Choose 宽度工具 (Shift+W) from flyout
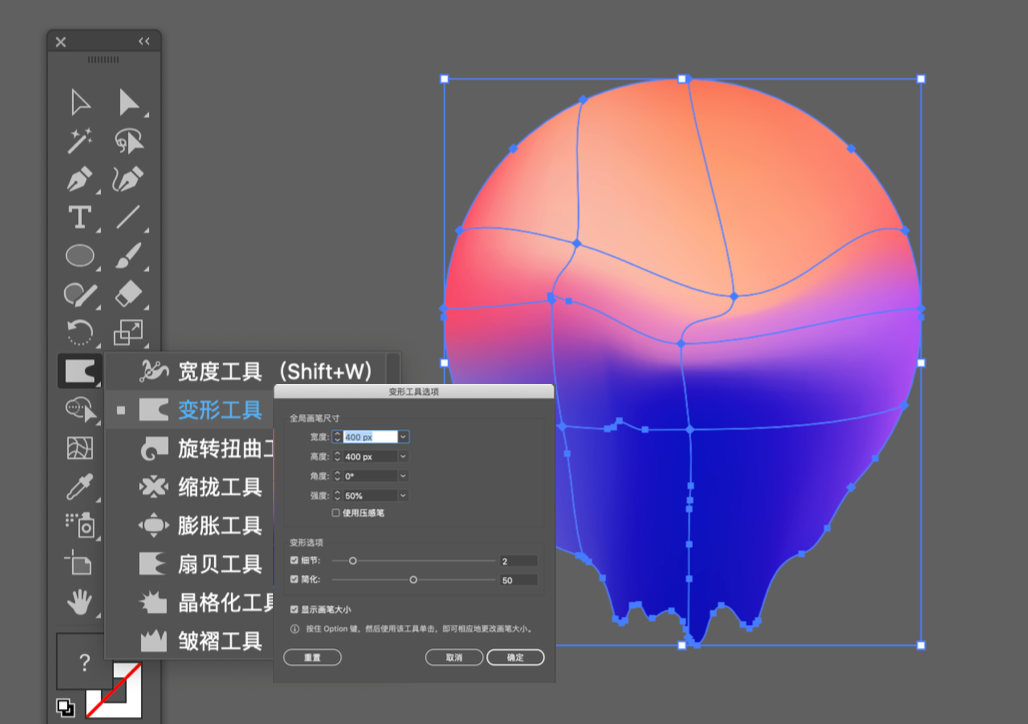The width and height of the screenshot is (1028, 724). (x=252, y=371)
